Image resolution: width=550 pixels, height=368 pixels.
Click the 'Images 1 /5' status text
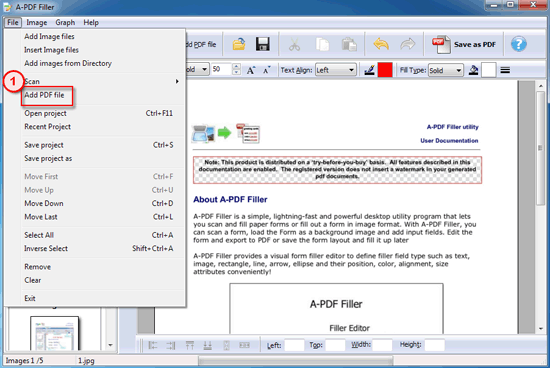point(24,361)
